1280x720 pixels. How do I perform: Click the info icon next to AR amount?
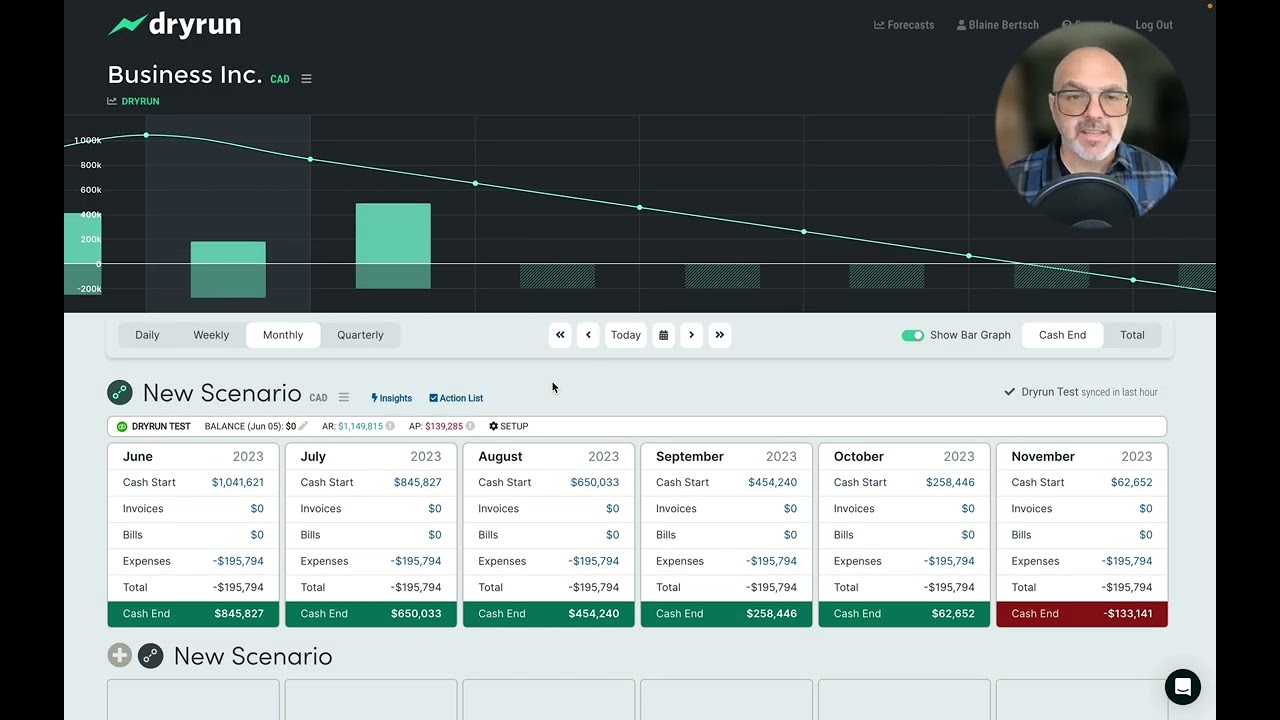coord(390,426)
